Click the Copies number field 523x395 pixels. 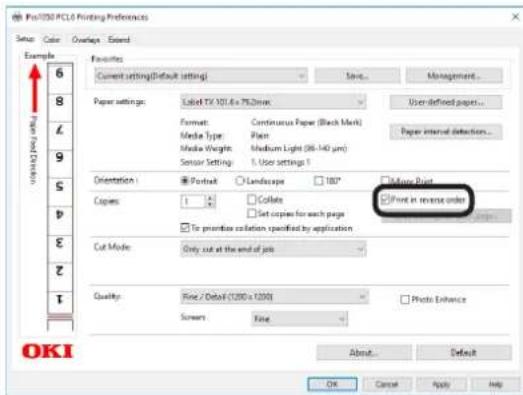193,201
